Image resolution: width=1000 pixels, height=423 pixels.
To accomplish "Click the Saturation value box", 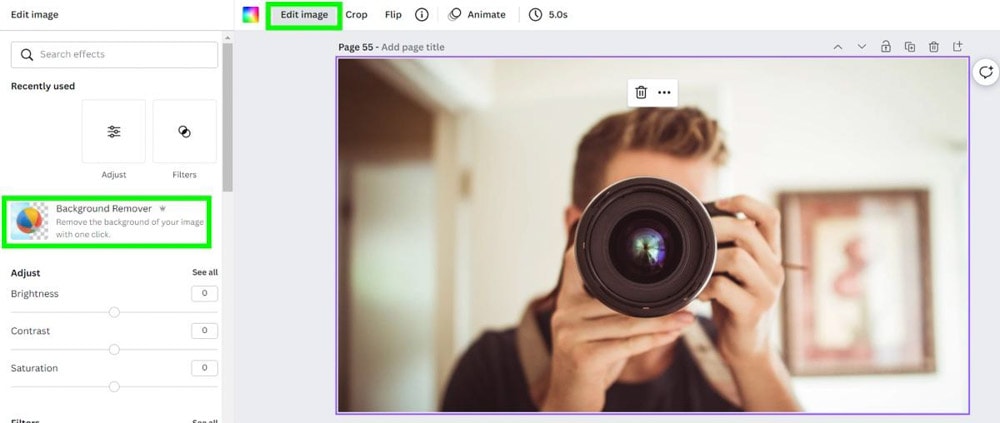I will 205,368.
